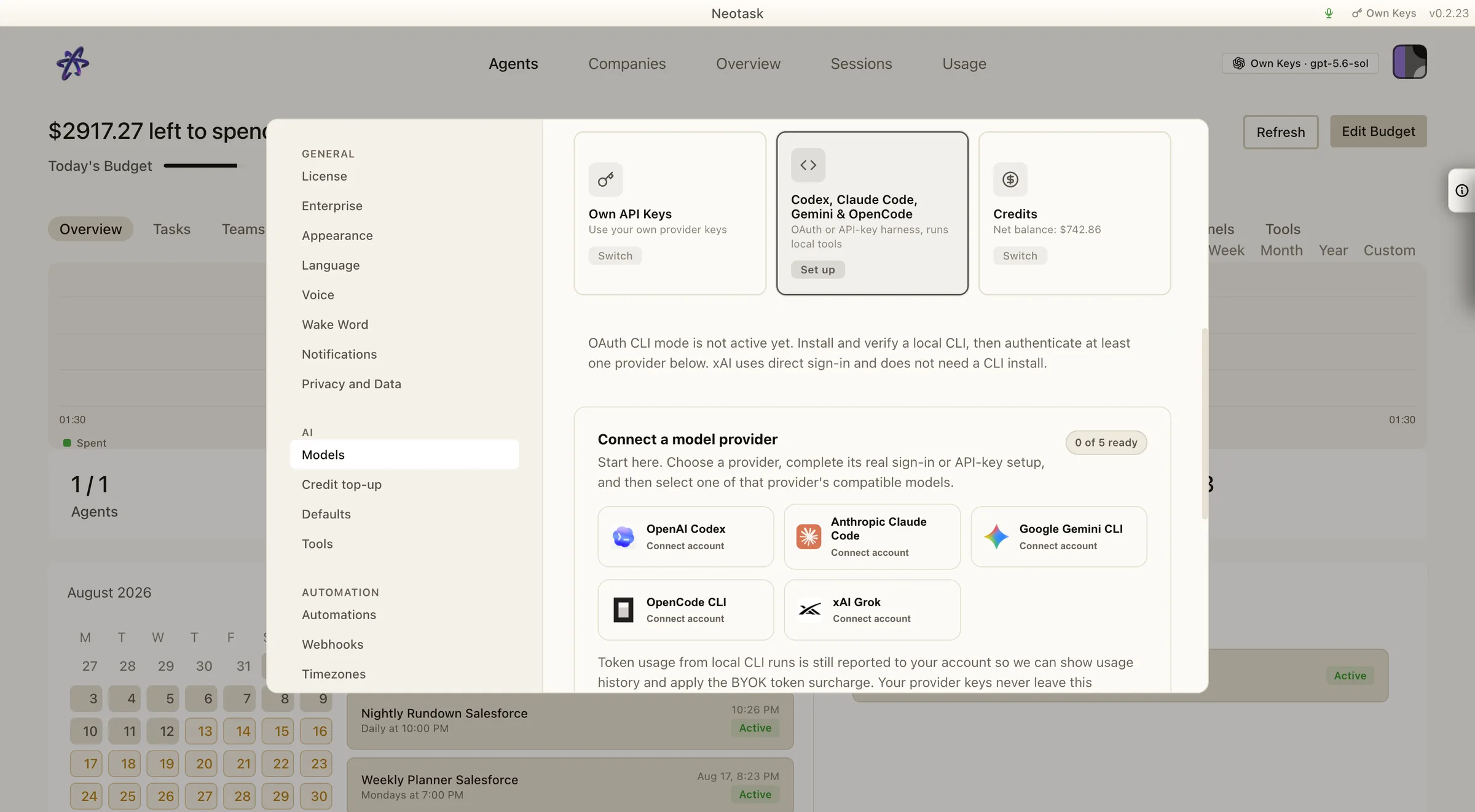
Task: Open Privacy and Data settings
Action: tap(404, 384)
